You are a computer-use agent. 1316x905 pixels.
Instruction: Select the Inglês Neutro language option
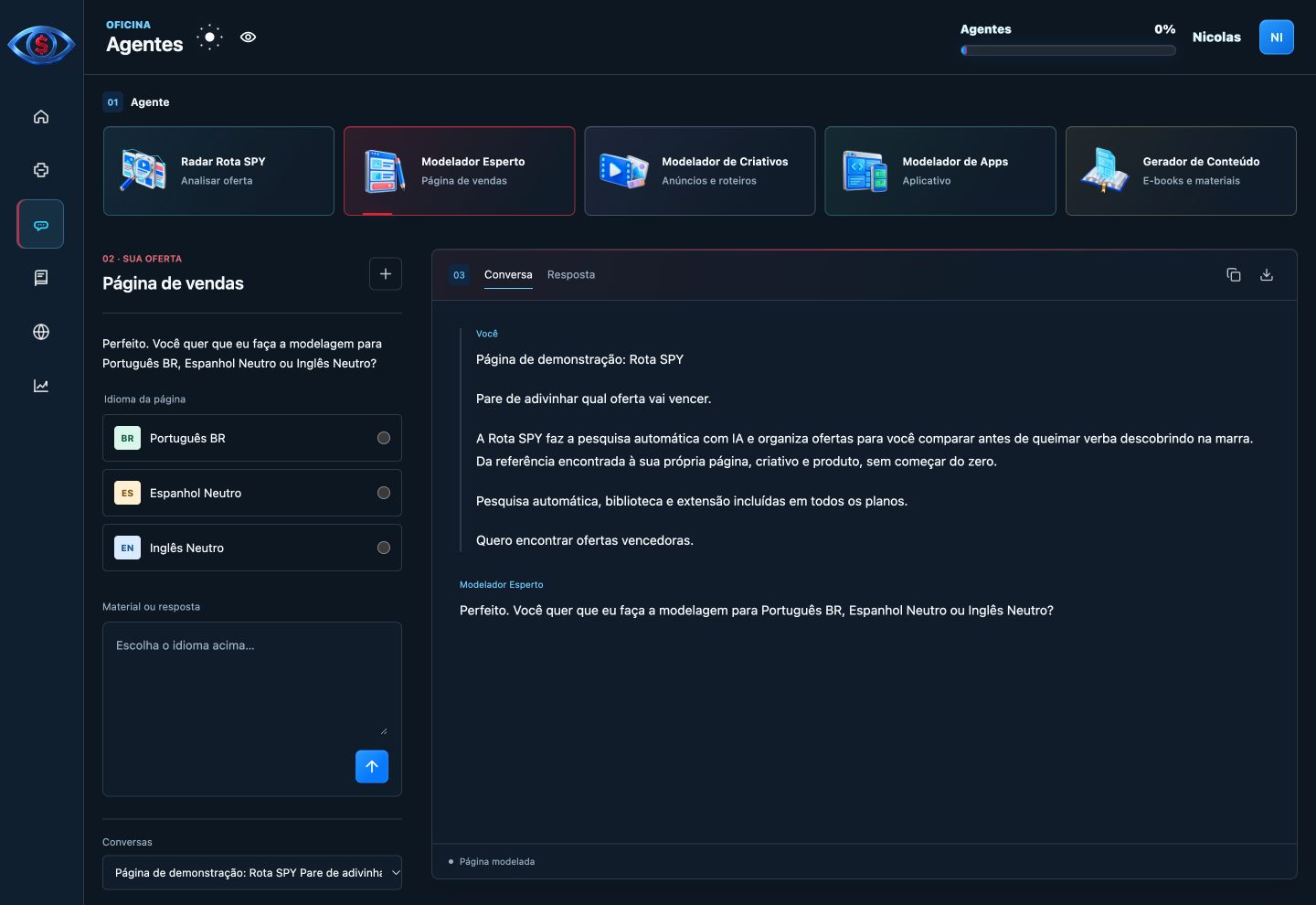pyautogui.click(x=252, y=548)
